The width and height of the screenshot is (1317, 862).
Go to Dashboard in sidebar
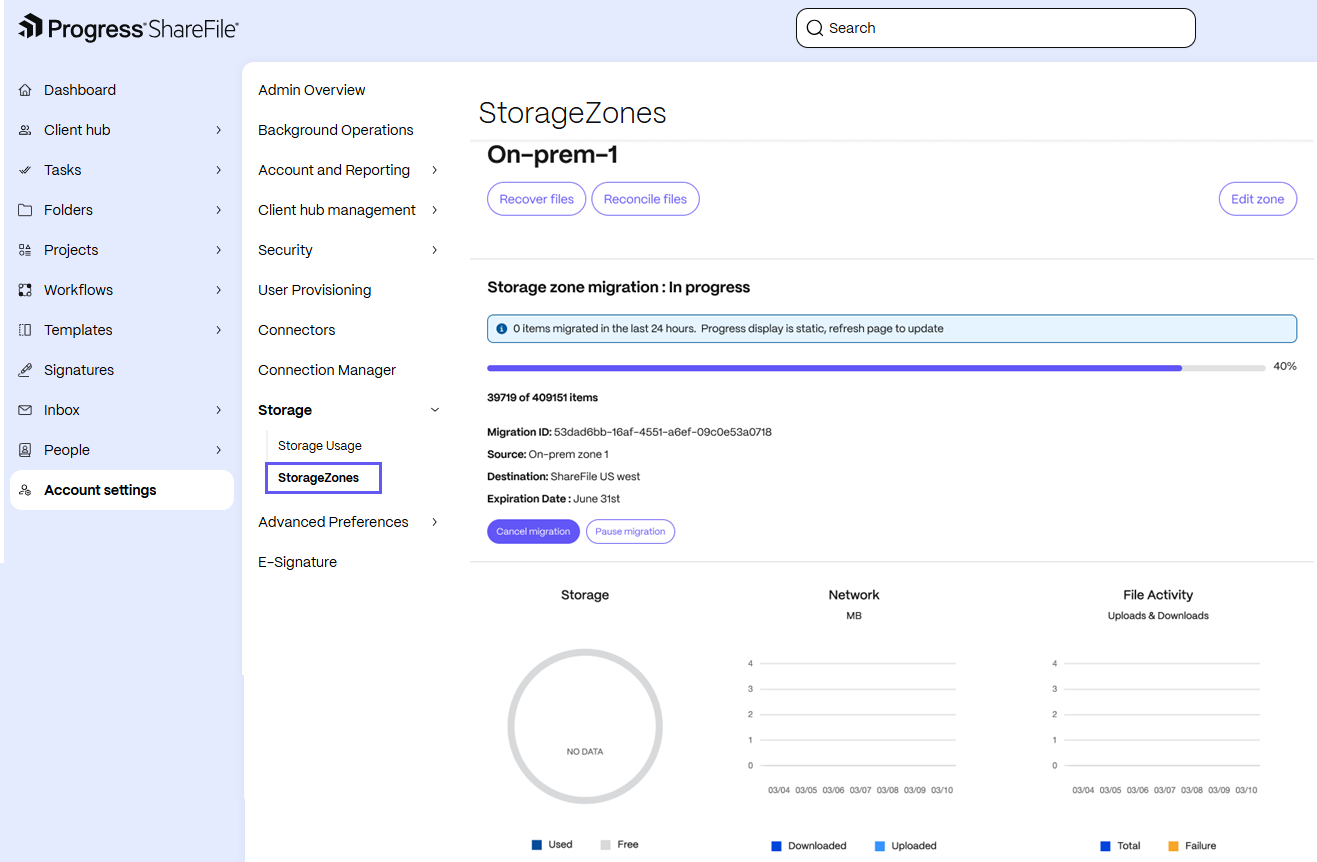click(80, 90)
